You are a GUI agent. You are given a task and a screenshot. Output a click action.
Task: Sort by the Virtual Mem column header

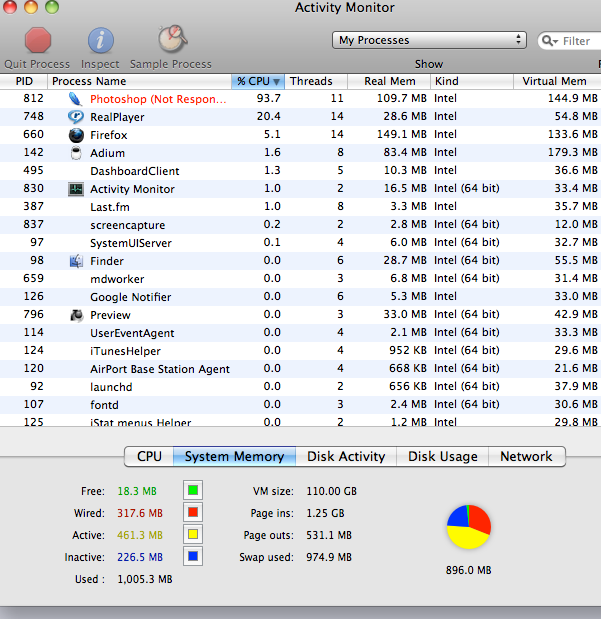pyautogui.click(x=557, y=81)
